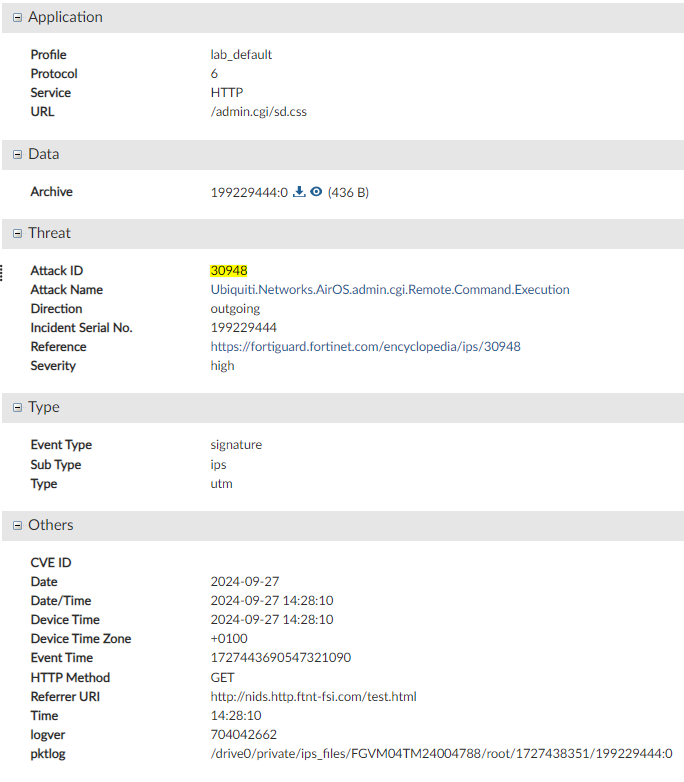
Task: Open the Referrer URI test.html link
Action: (x=313, y=697)
